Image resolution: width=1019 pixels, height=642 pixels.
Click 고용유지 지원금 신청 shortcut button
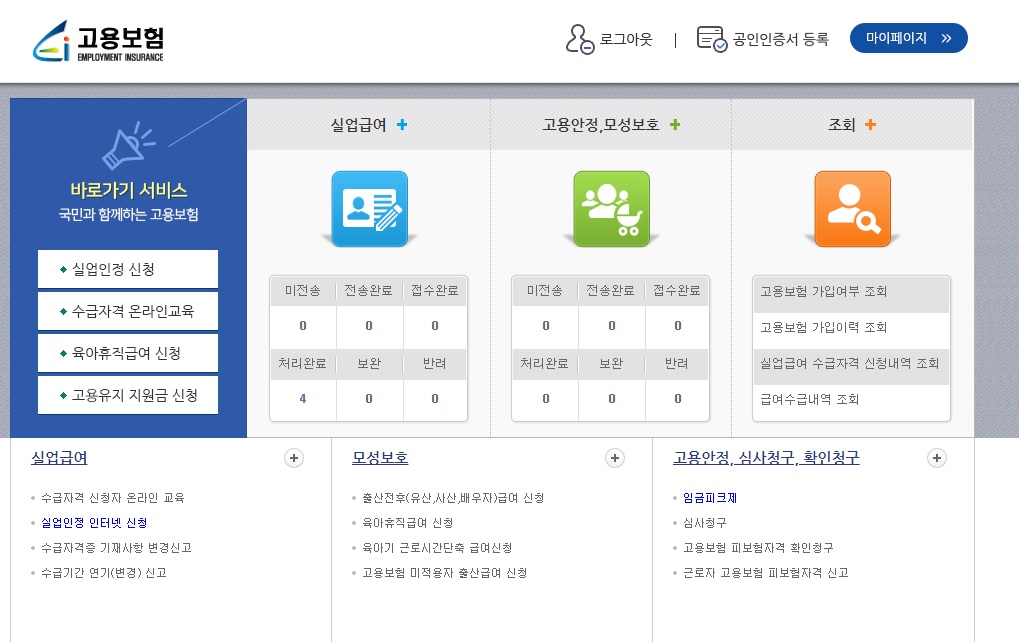click(128, 395)
